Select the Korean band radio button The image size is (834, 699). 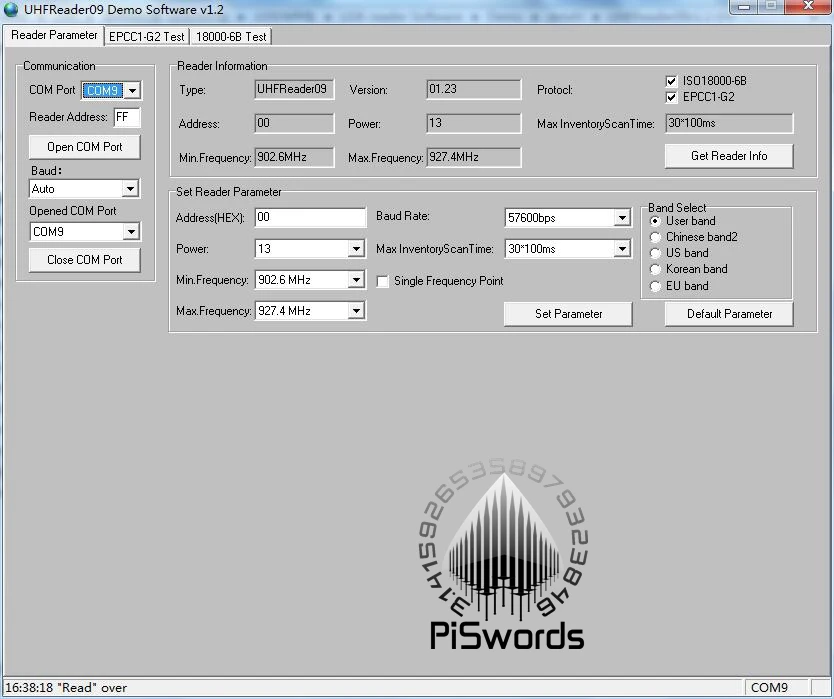click(x=655, y=269)
